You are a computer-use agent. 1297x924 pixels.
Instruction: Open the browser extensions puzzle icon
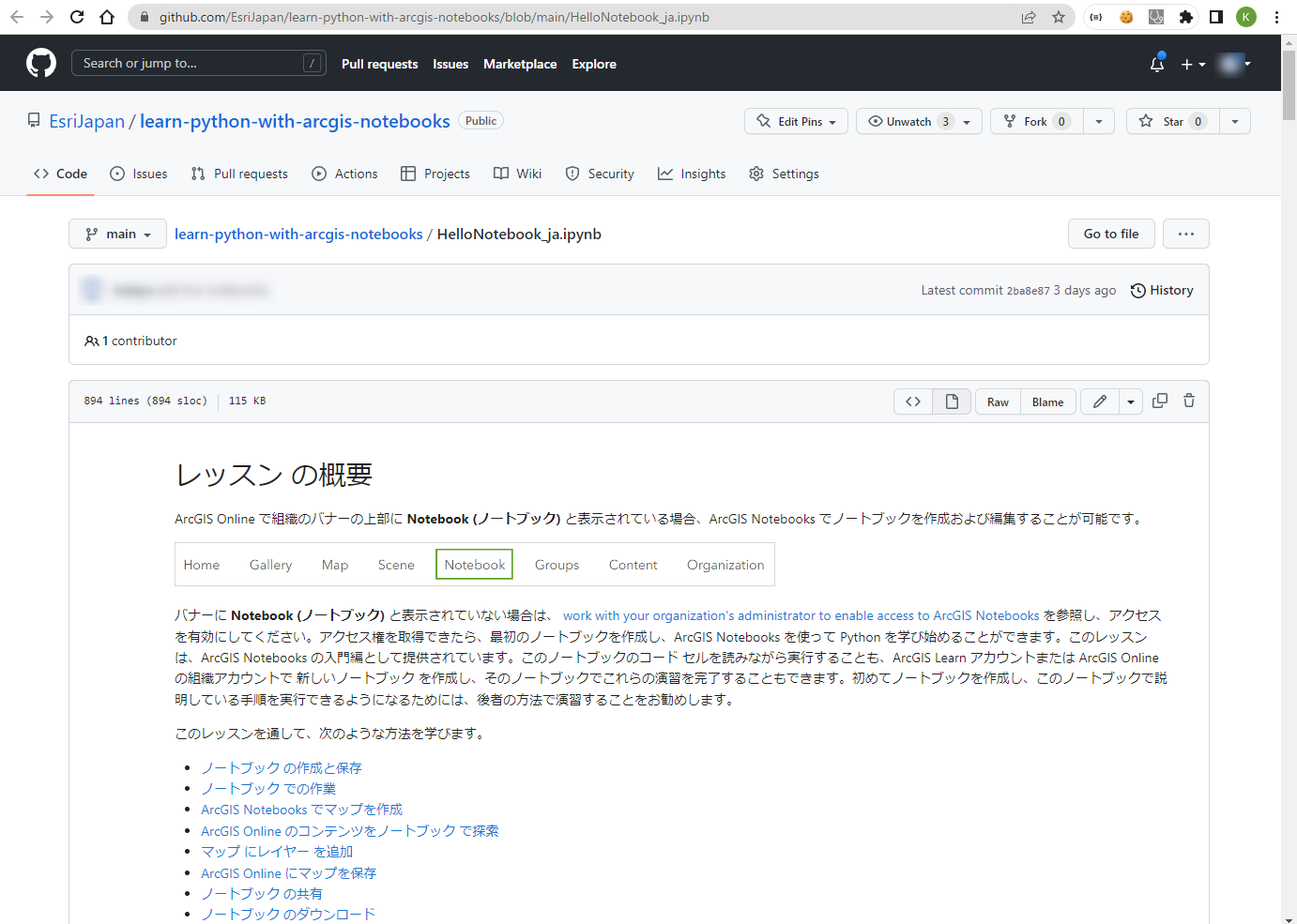(1187, 16)
